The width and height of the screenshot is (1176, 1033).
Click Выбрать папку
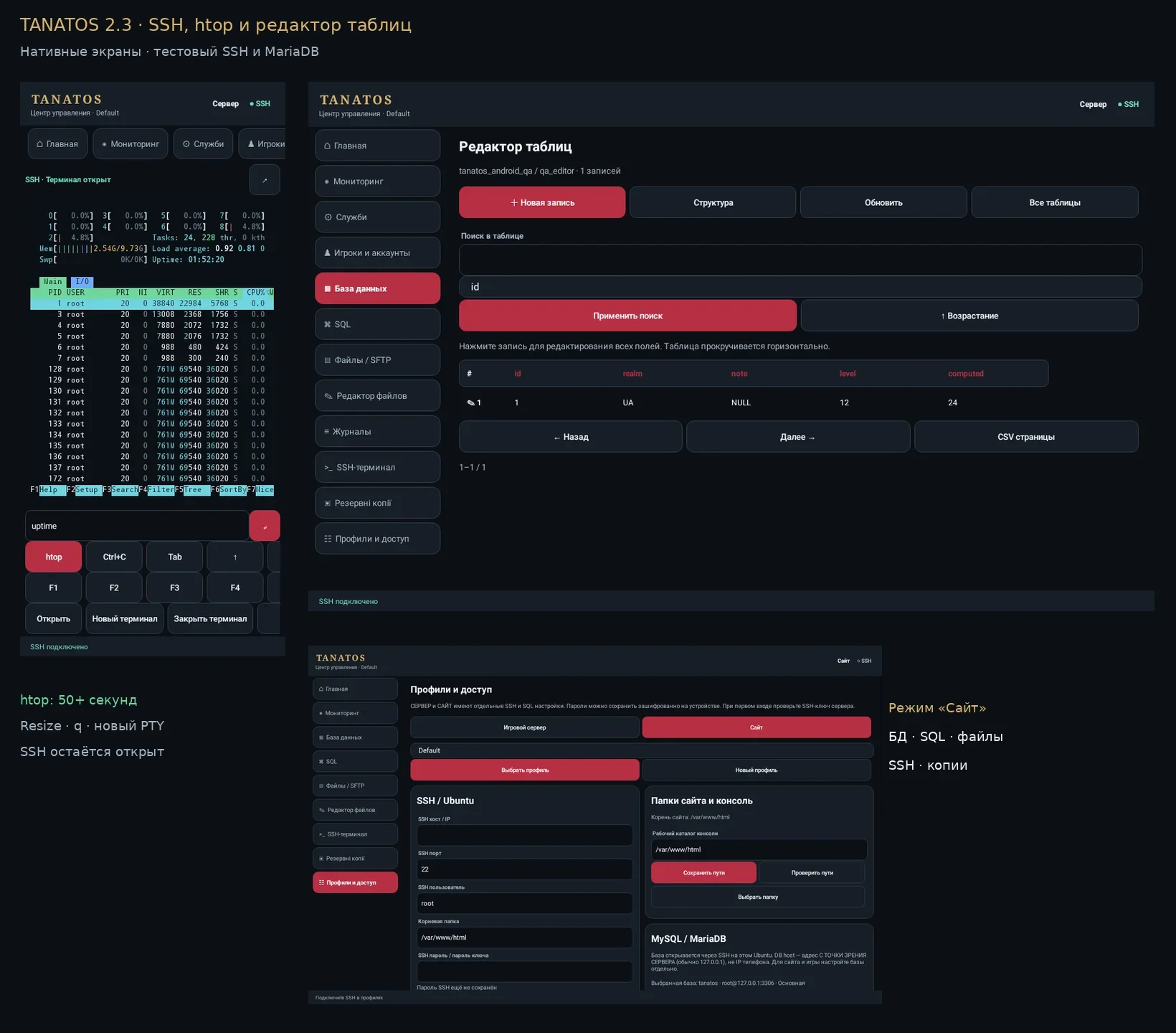click(x=758, y=897)
